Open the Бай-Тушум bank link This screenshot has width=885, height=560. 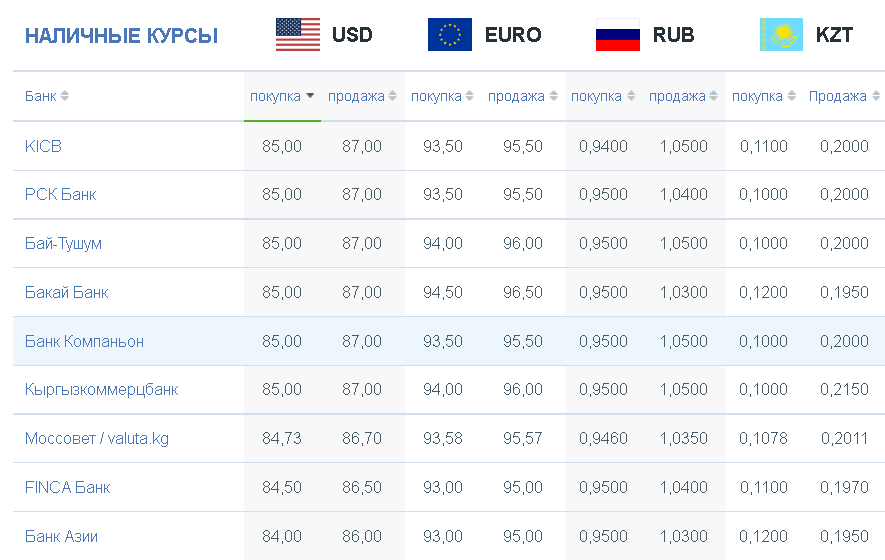point(63,244)
